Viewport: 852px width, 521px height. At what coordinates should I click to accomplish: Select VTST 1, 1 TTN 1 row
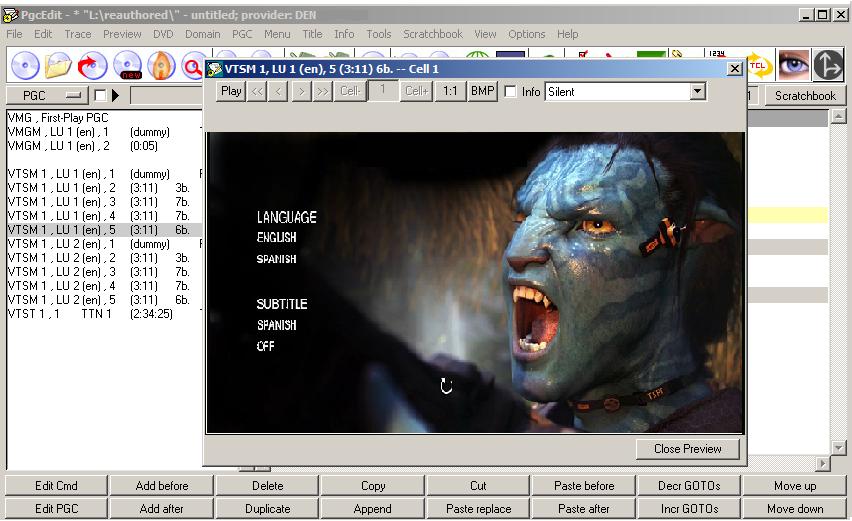click(x=104, y=314)
